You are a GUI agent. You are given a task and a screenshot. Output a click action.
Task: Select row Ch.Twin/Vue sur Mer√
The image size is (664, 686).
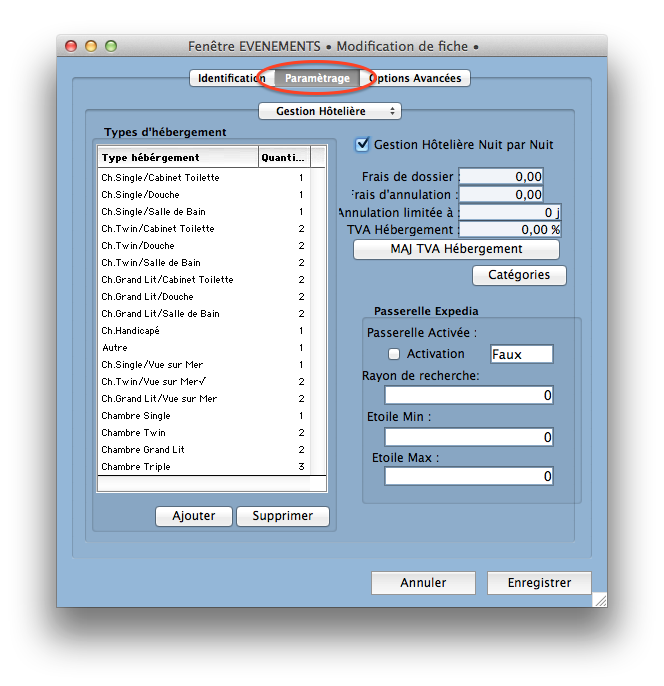pos(204,382)
